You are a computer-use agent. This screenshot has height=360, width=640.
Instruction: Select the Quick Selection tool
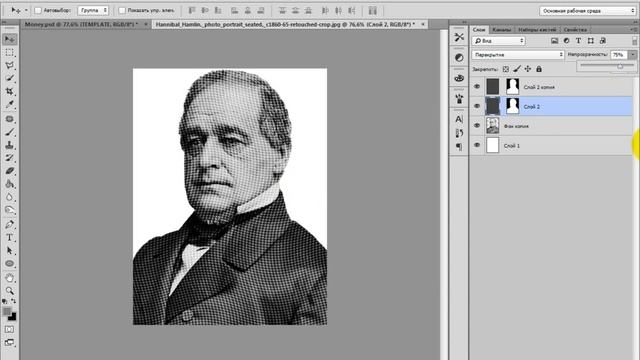tap(10, 78)
